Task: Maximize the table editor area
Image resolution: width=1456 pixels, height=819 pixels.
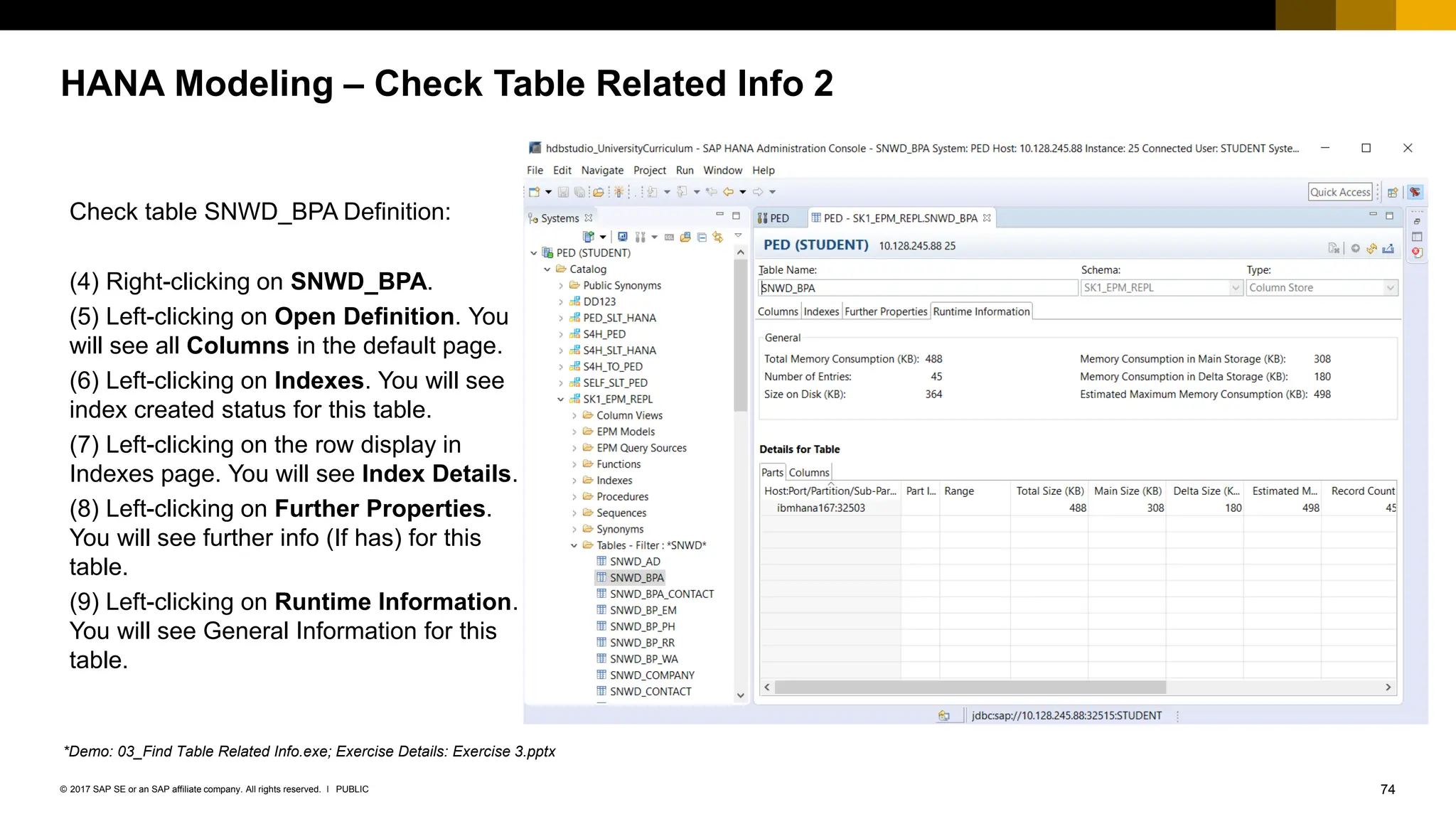Action: tap(1389, 215)
